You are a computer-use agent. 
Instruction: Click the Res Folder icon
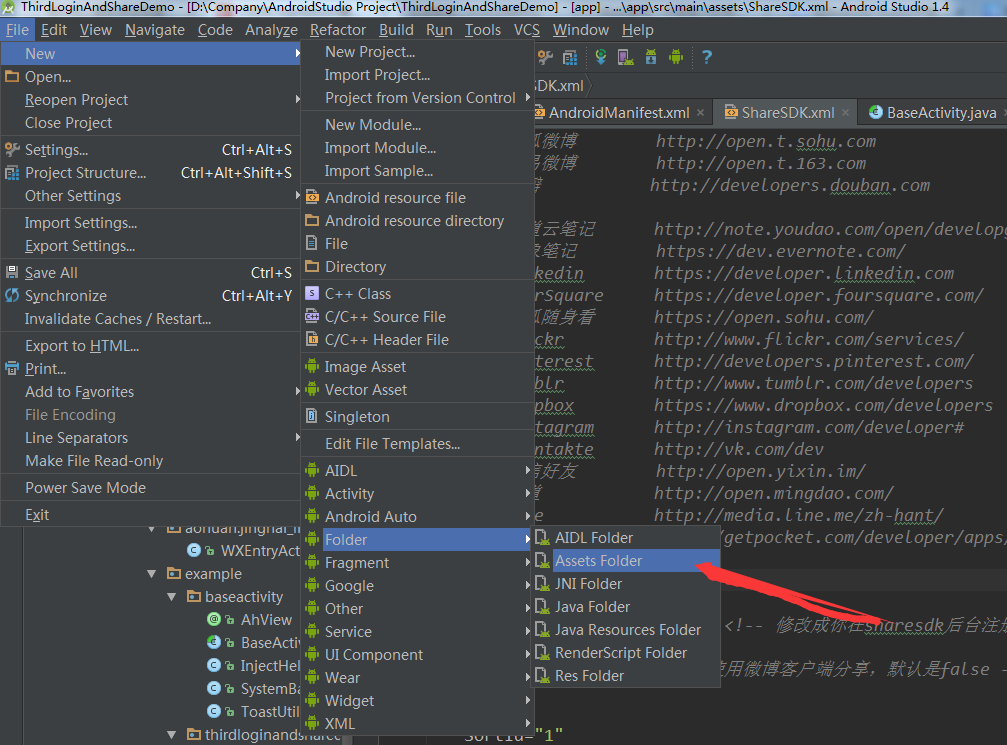click(x=543, y=676)
